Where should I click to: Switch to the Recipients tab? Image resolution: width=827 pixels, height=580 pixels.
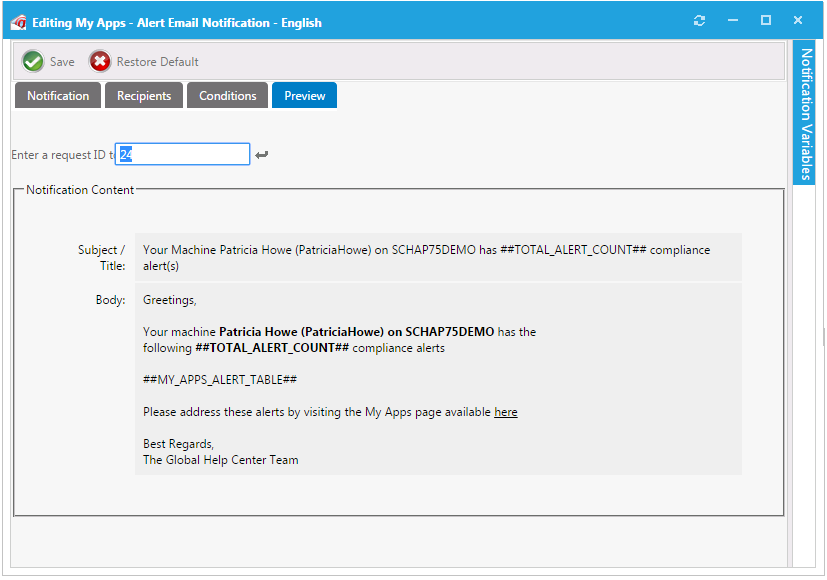click(x=143, y=95)
